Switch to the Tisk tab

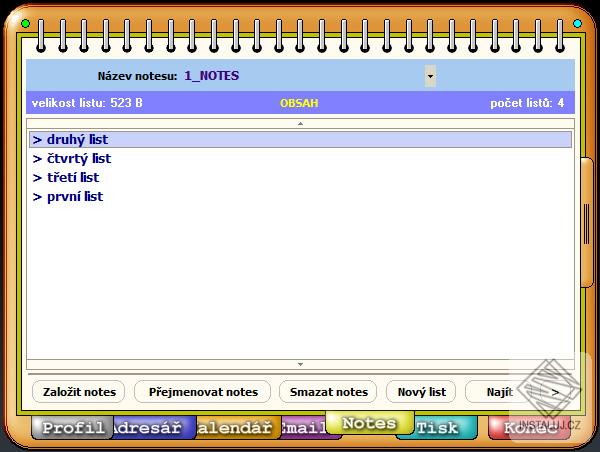[444, 428]
